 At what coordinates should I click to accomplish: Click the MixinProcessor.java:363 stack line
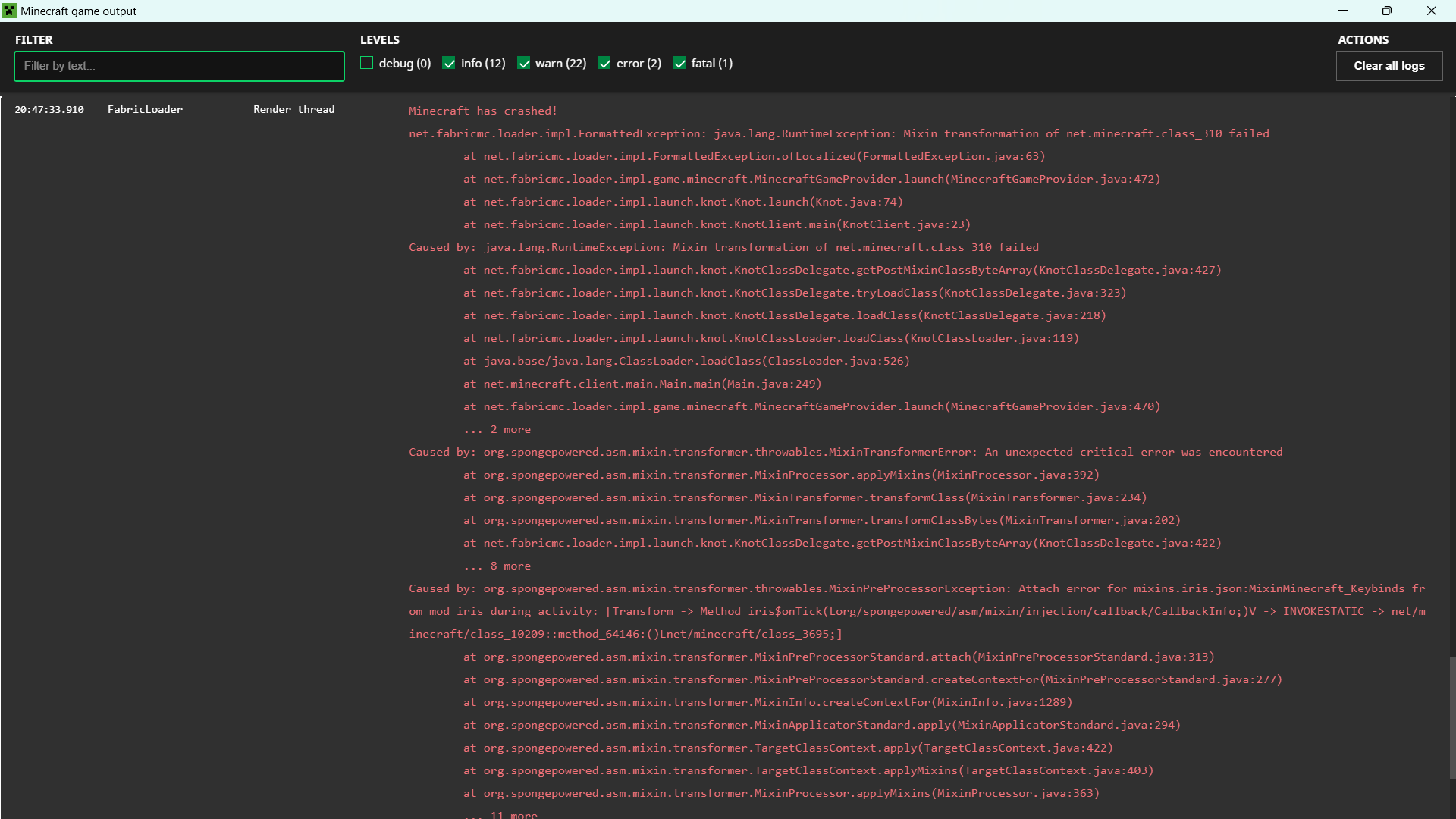click(x=781, y=793)
